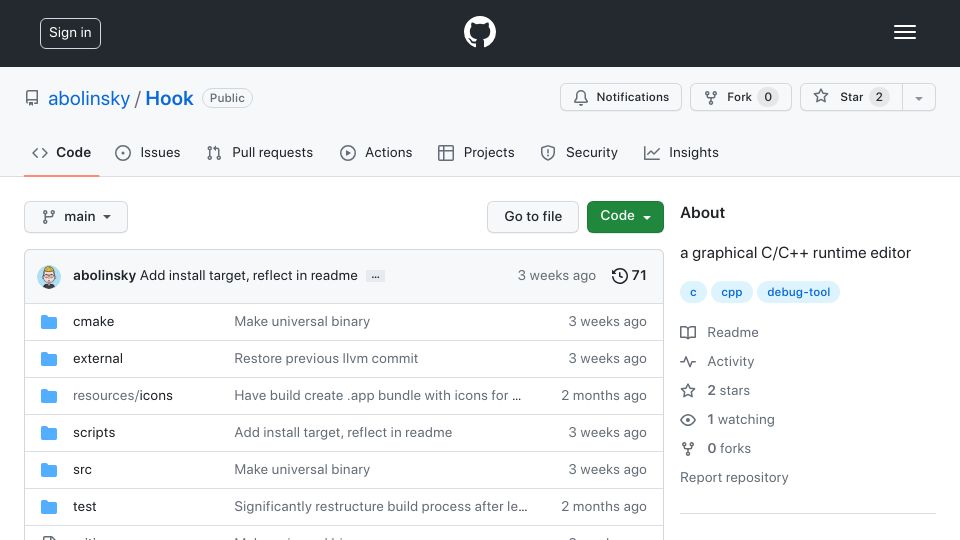The width and height of the screenshot is (960, 540).
Task: View the 71 commits history
Action: (629, 276)
